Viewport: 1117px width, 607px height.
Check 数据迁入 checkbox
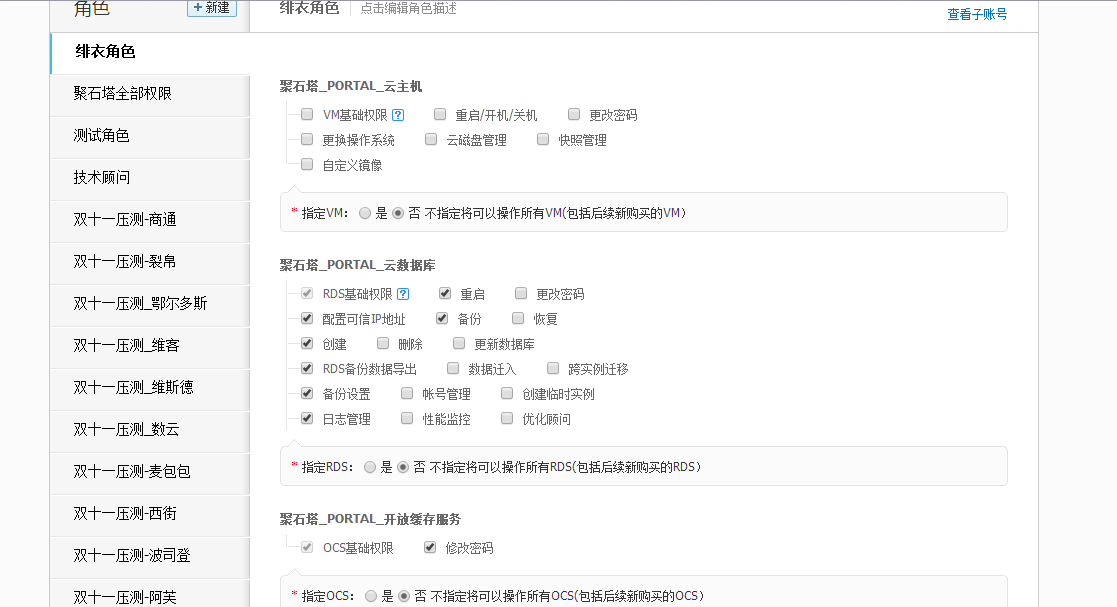click(x=452, y=368)
